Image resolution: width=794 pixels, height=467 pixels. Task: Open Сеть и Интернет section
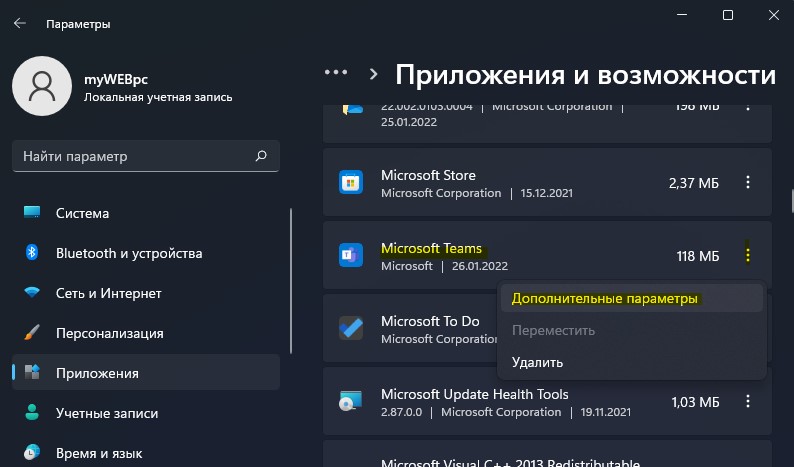(146, 293)
